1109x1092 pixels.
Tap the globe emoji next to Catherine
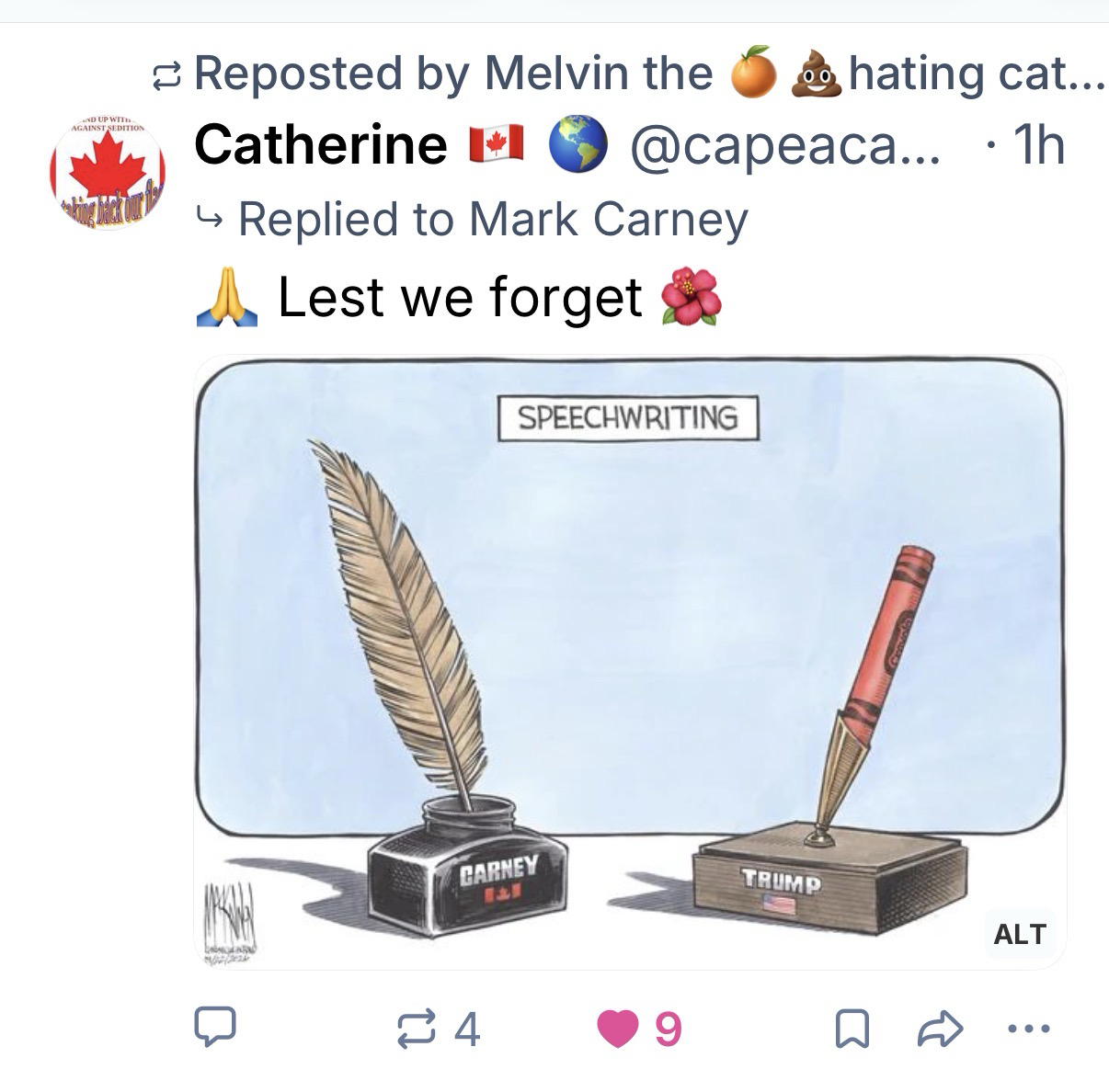(x=578, y=146)
